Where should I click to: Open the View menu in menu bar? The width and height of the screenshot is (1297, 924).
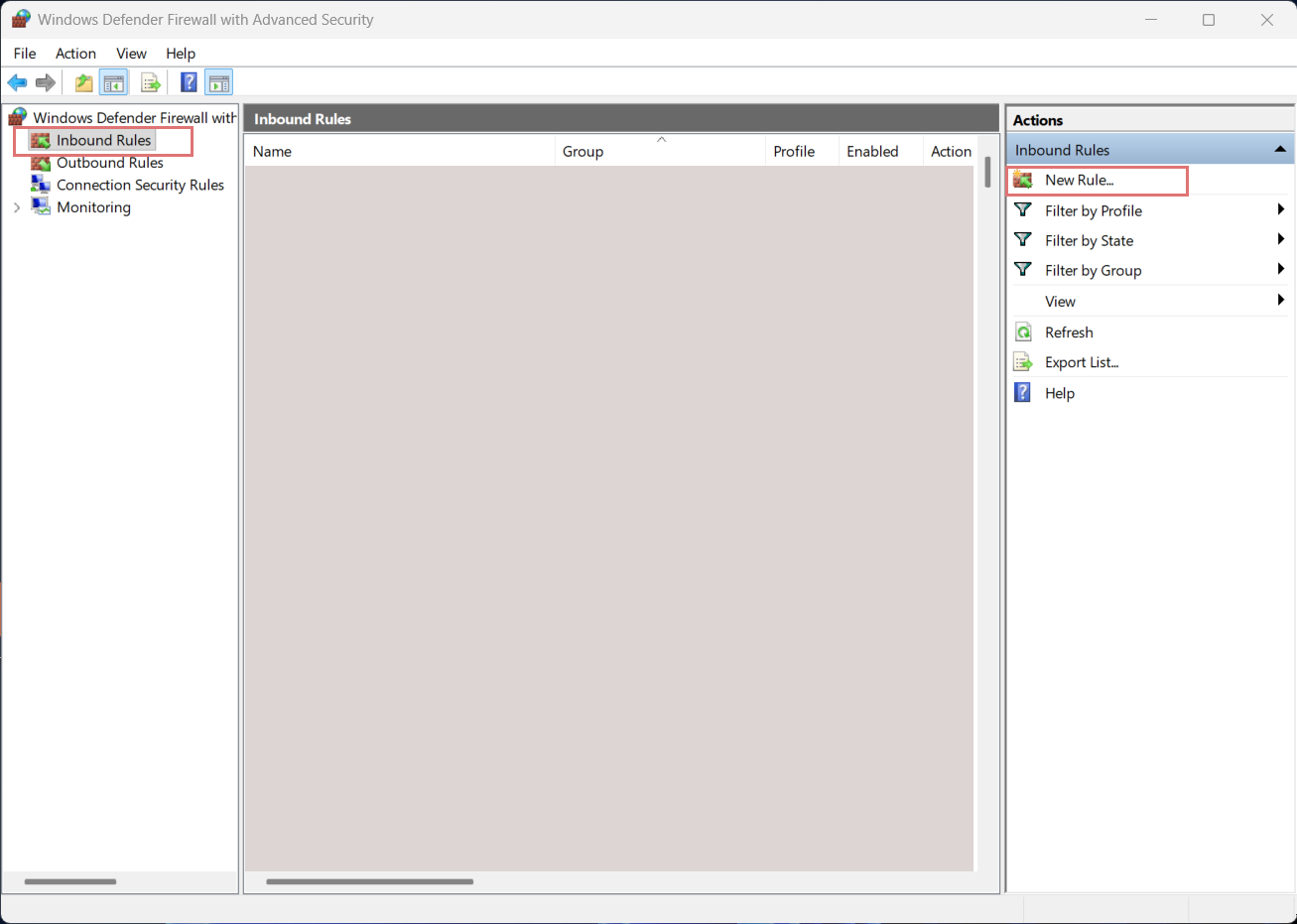click(131, 54)
